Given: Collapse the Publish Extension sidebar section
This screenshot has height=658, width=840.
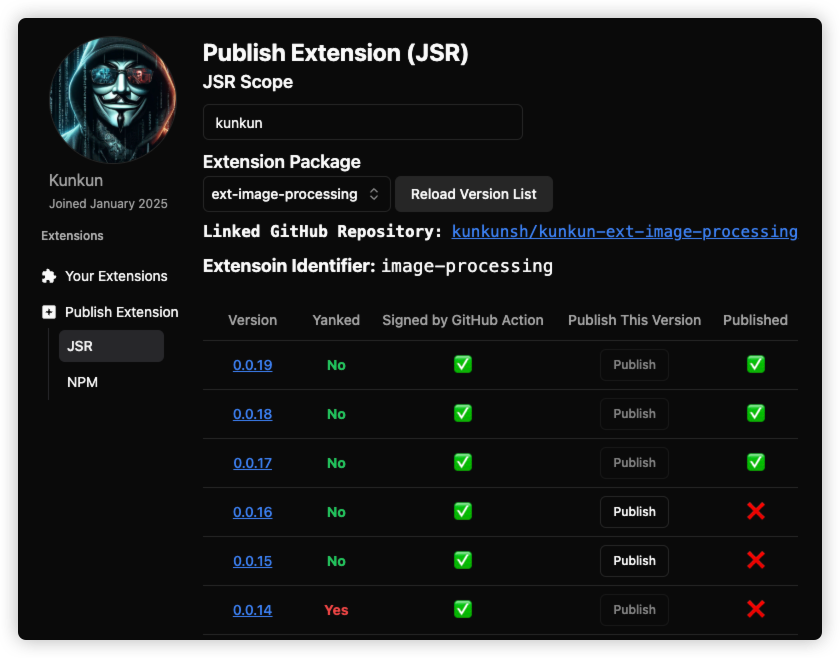Looking at the screenshot, I should point(121,312).
